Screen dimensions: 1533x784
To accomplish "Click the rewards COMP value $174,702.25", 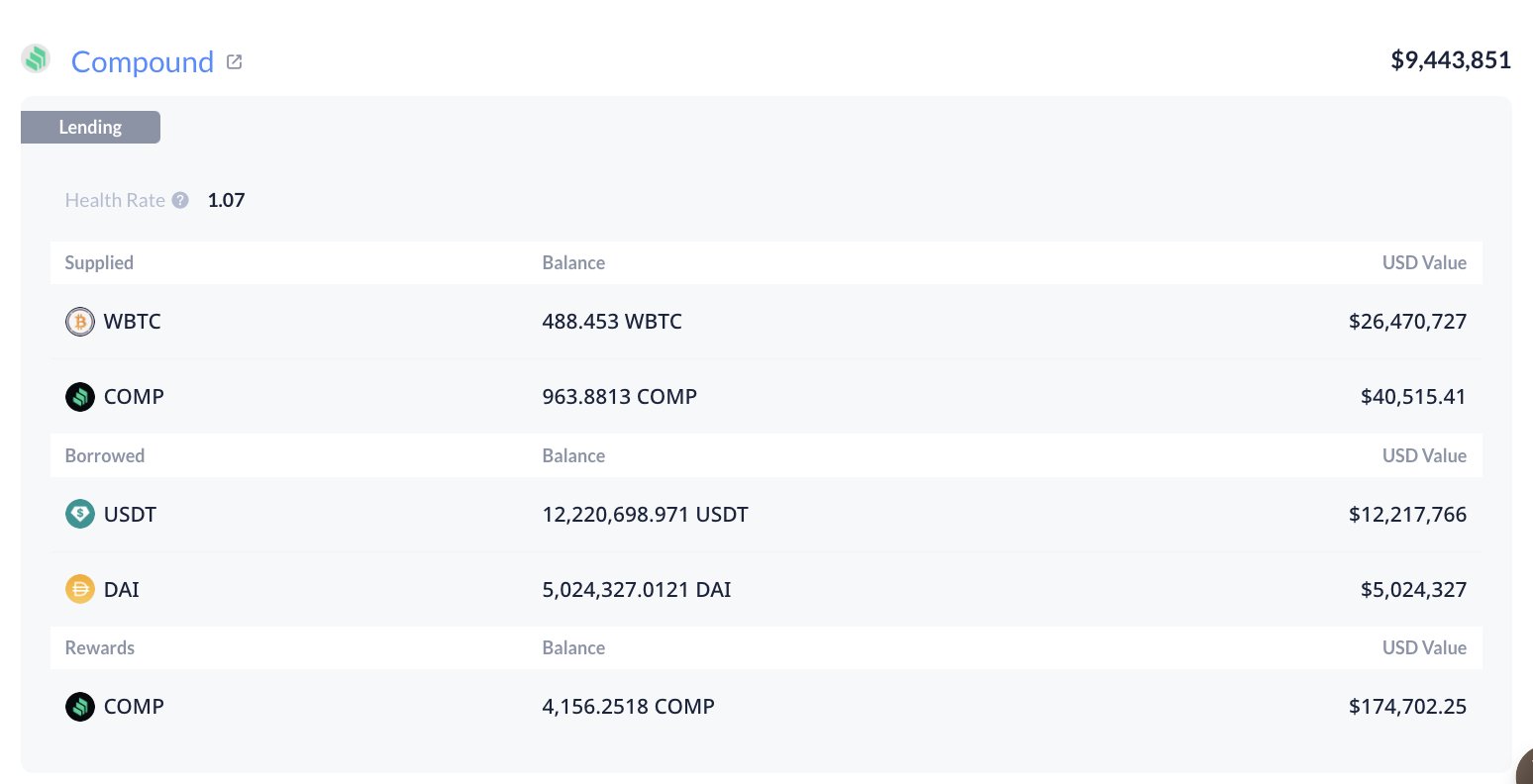I will pyautogui.click(x=1407, y=707).
